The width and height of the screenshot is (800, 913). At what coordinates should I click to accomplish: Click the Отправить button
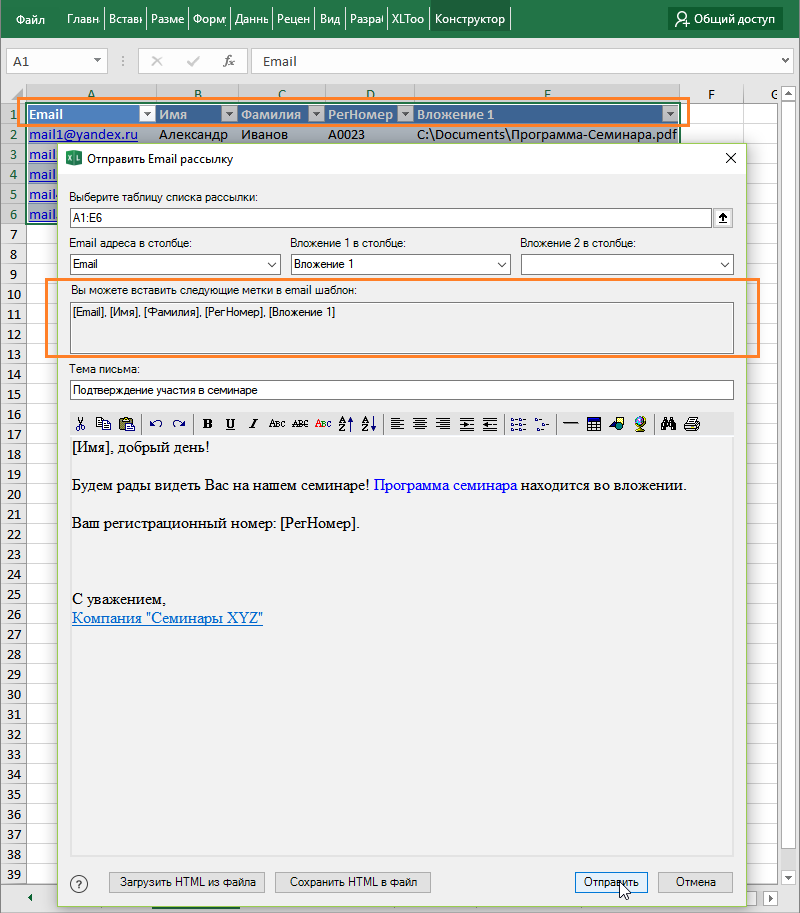[611, 882]
